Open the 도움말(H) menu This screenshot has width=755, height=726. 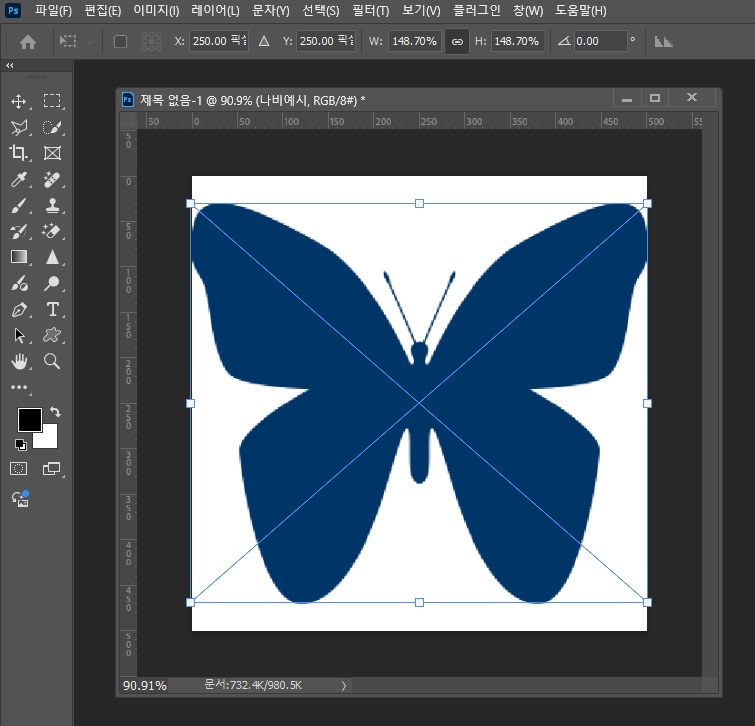[x=581, y=11]
